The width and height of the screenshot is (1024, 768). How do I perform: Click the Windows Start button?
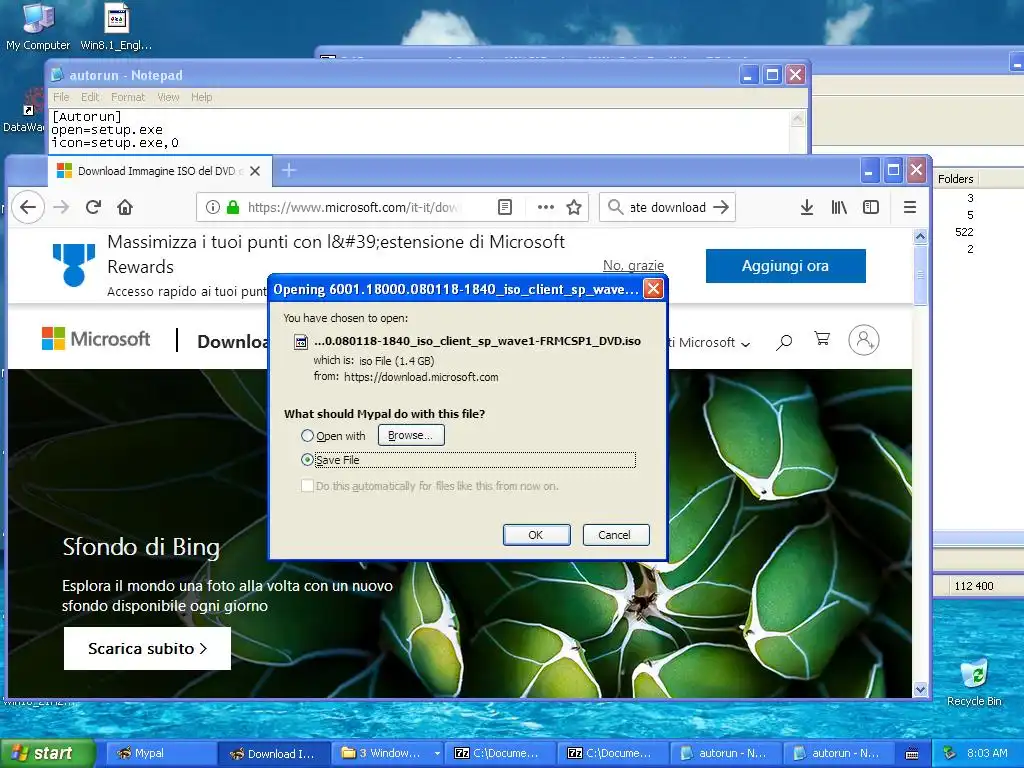tap(48, 753)
